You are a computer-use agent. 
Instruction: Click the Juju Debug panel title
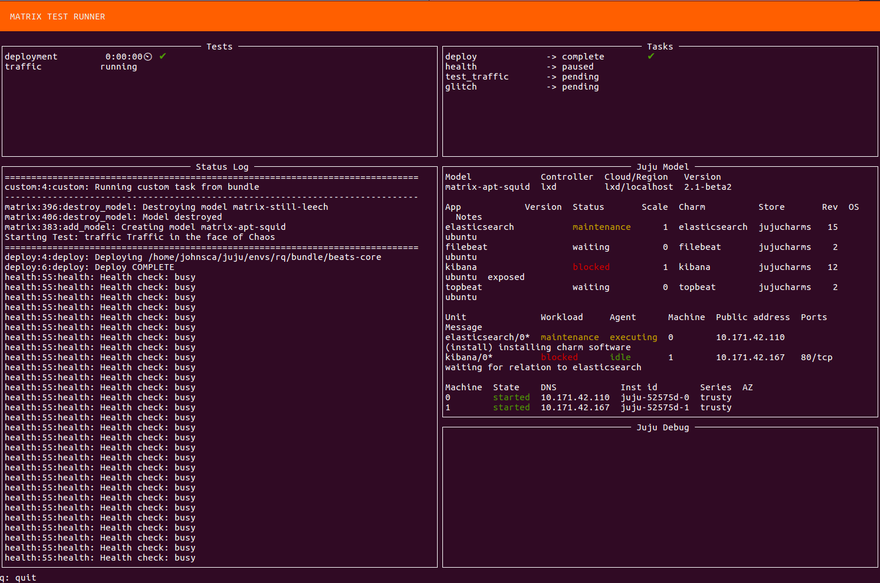click(x=663, y=427)
